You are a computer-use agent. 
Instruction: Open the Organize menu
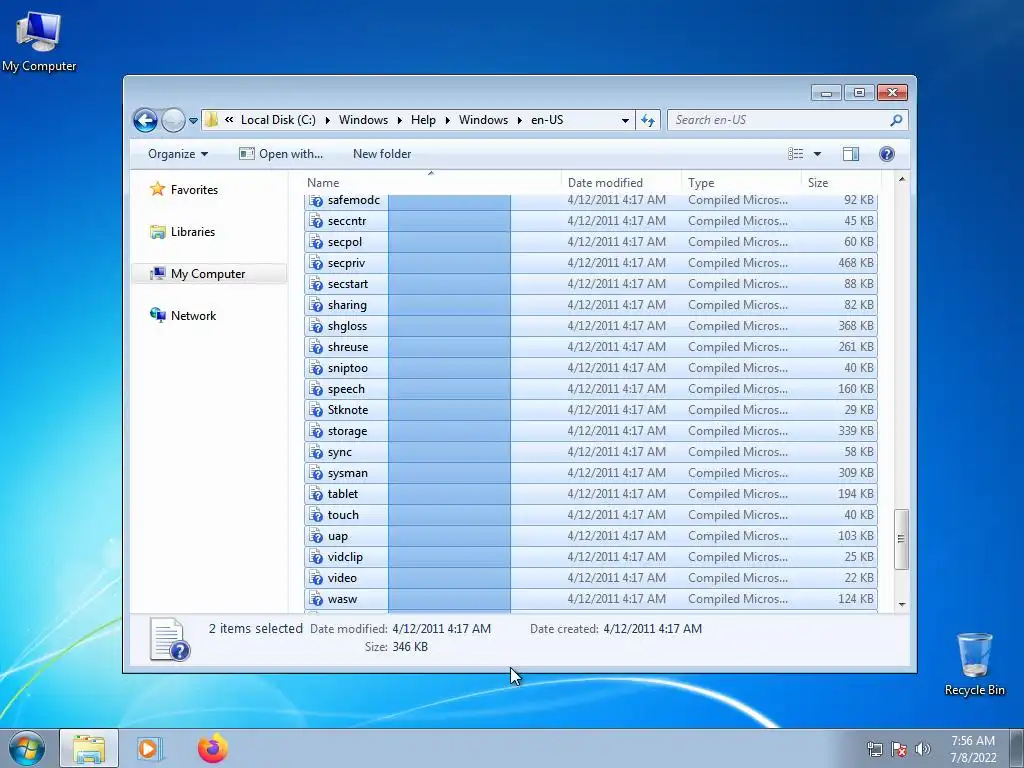[178, 154]
